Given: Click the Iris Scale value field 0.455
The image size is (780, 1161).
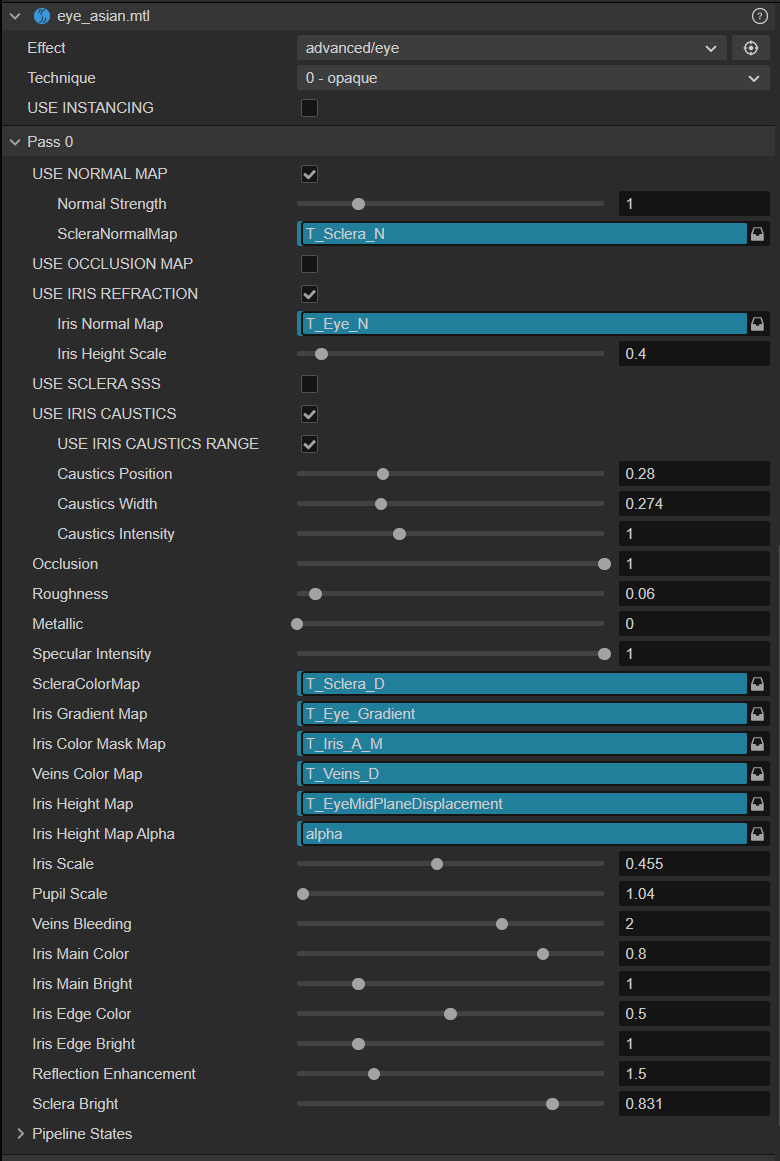Looking at the screenshot, I should click(x=694, y=864).
